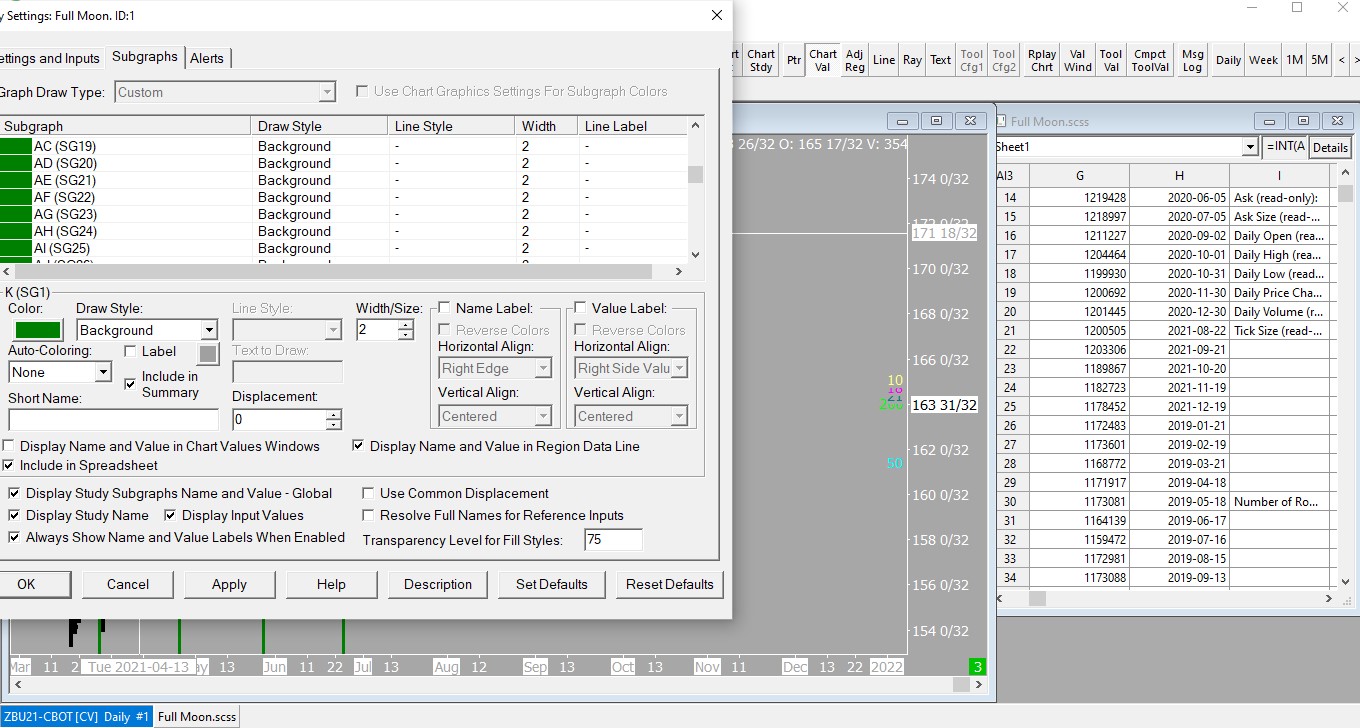Open the Msg Log from toolbar

(1193, 61)
